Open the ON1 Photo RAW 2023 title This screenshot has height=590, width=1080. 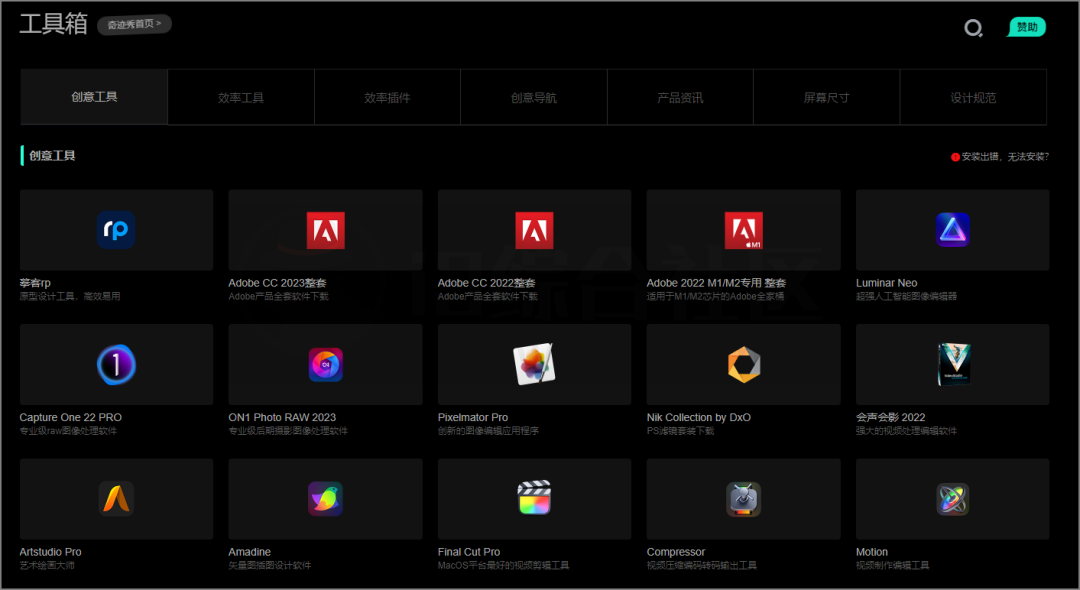point(282,417)
